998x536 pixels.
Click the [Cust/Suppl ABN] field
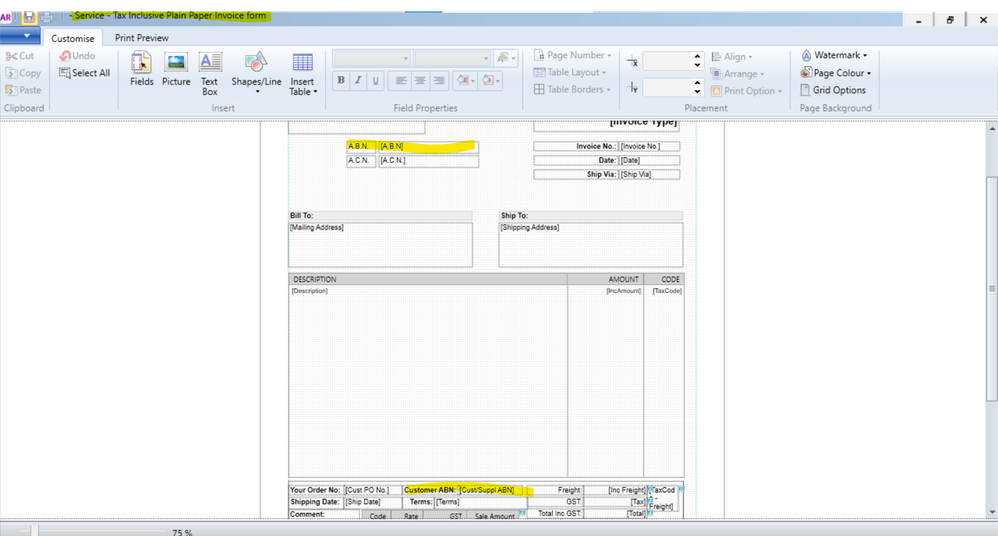pyautogui.click(x=486, y=490)
